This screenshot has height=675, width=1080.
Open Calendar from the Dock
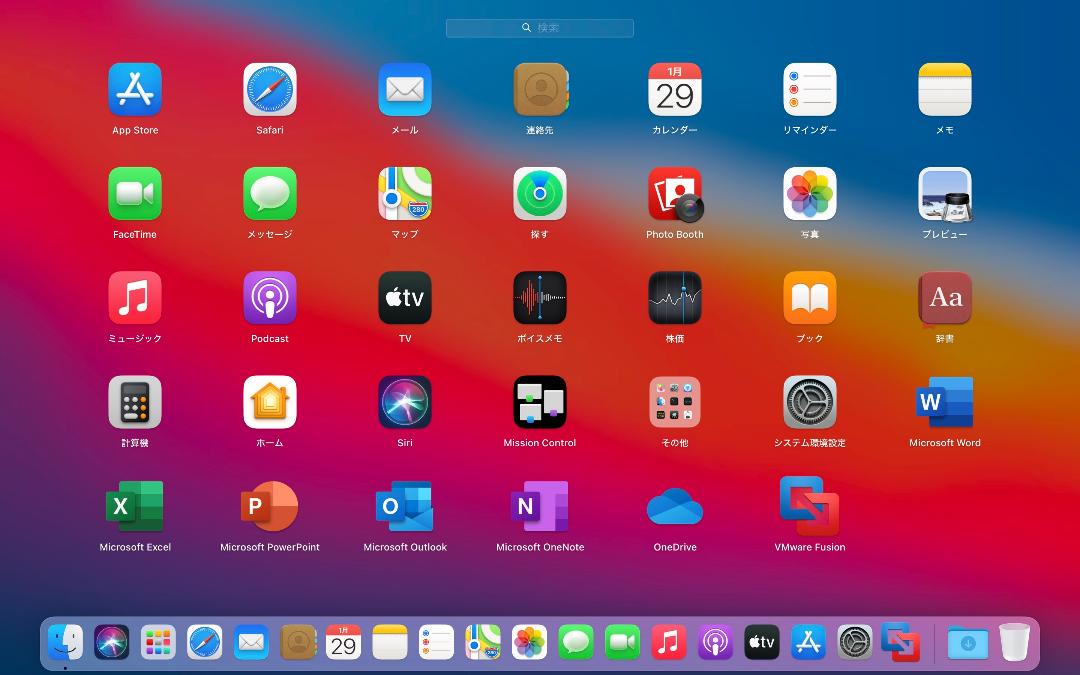coord(344,643)
